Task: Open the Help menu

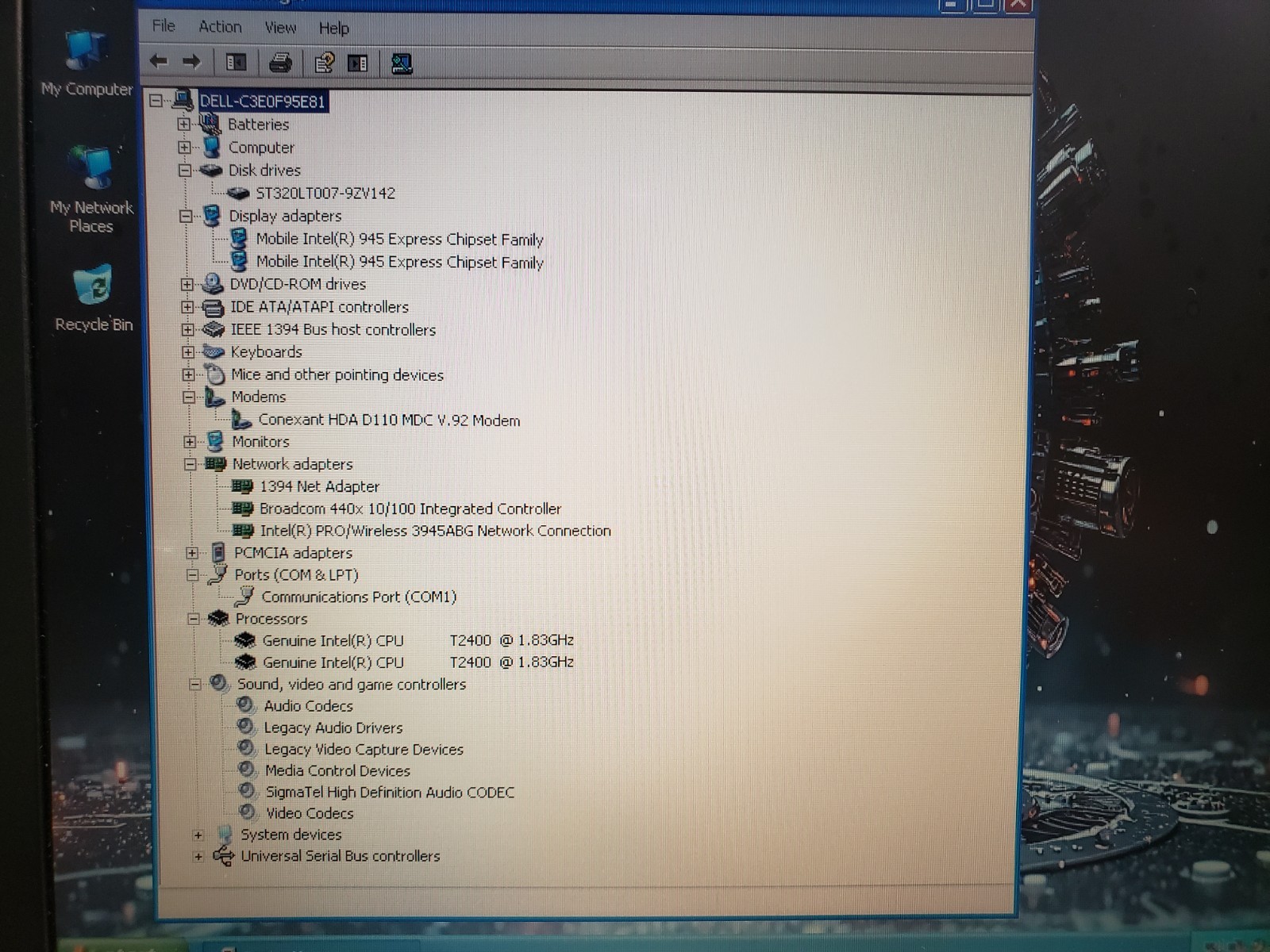Action: click(334, 29)
